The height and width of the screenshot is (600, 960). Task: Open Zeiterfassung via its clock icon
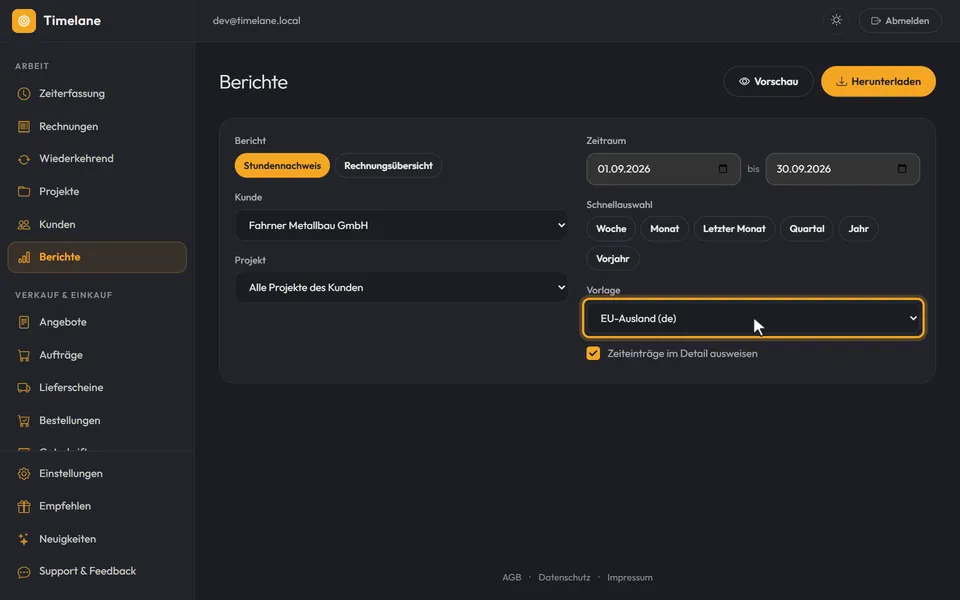coord(24,94)
